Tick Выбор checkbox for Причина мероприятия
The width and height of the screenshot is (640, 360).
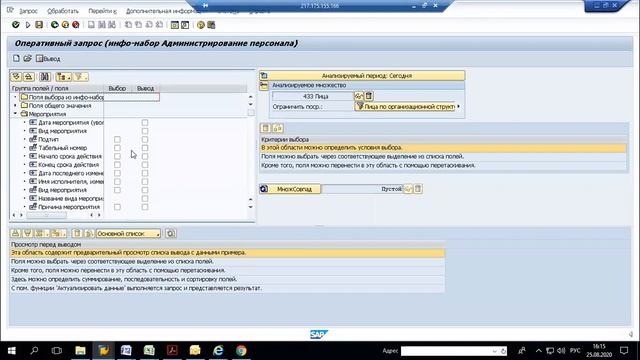(117, 207)
